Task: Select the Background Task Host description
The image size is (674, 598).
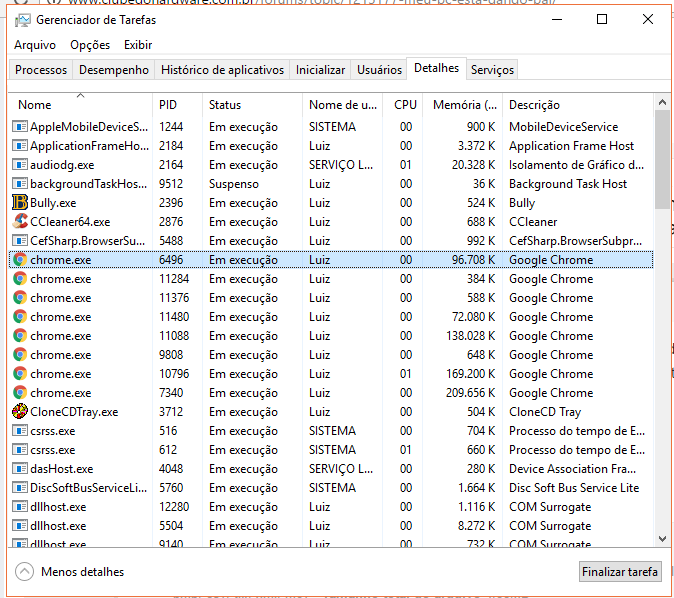Action: (x=568, y=184)
